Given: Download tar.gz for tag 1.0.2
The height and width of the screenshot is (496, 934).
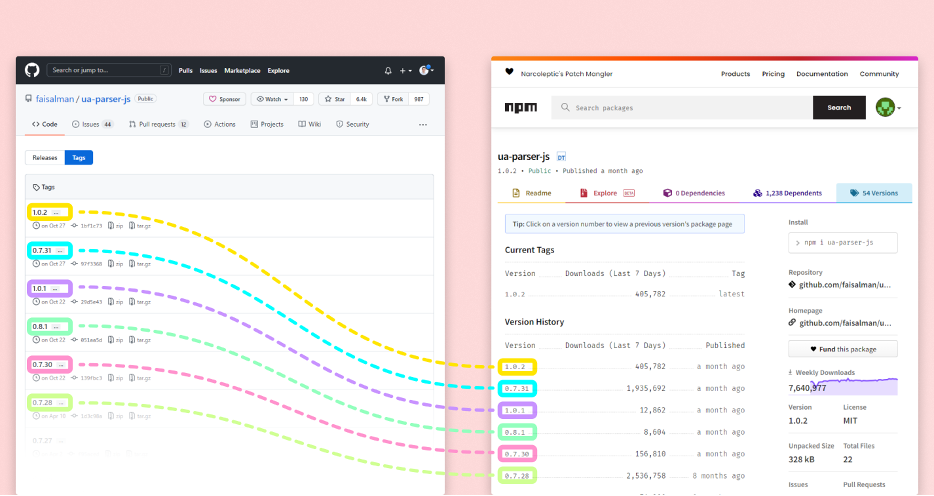Looking at the screenshot, I should tap(140, 226).
